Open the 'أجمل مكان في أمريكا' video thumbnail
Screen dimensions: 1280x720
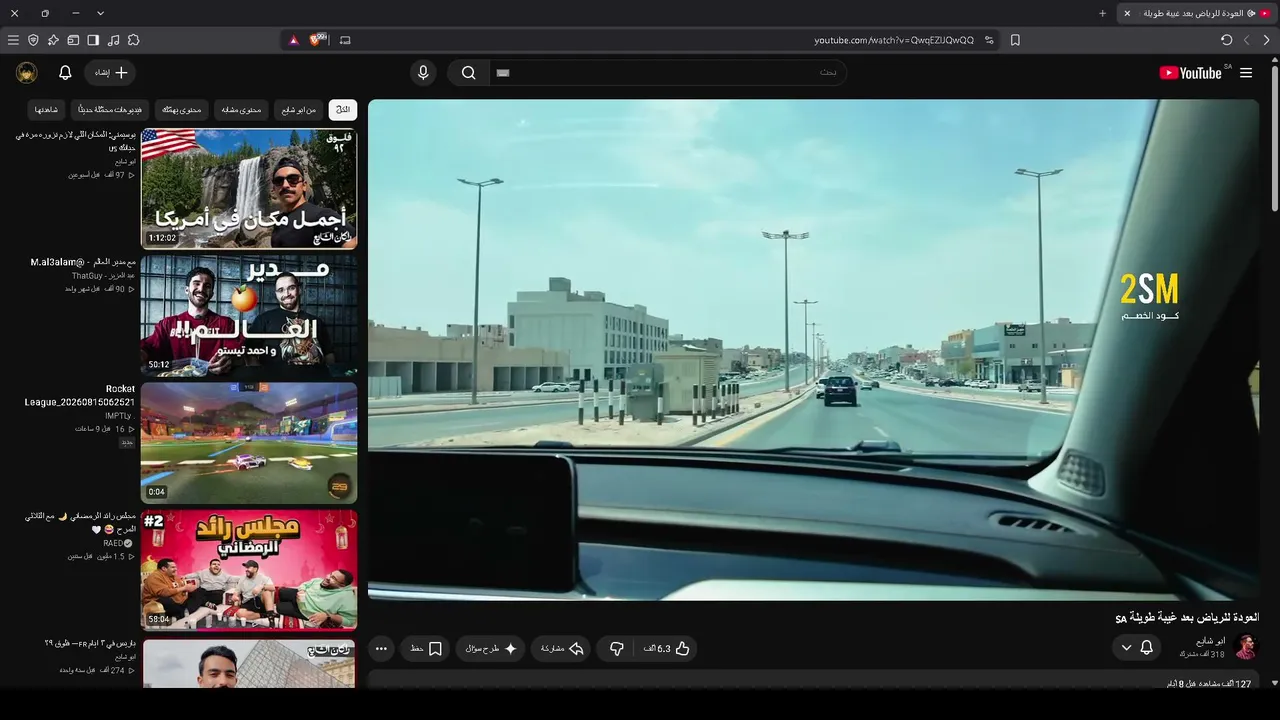click(249, 188)
